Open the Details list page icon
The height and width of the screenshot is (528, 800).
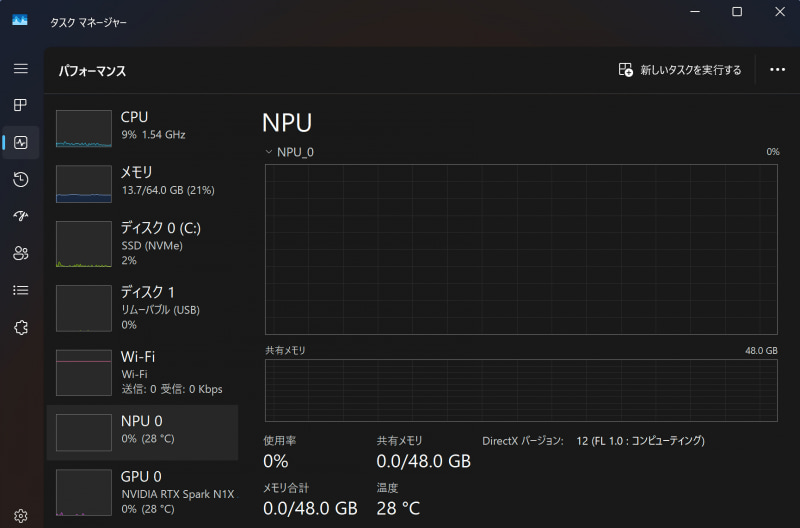coord(20,290)
